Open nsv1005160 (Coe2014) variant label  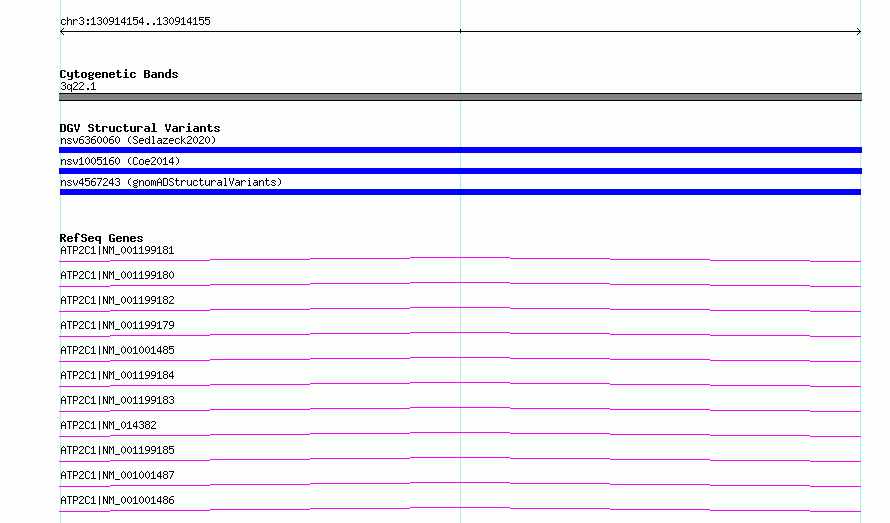(120, 161)
